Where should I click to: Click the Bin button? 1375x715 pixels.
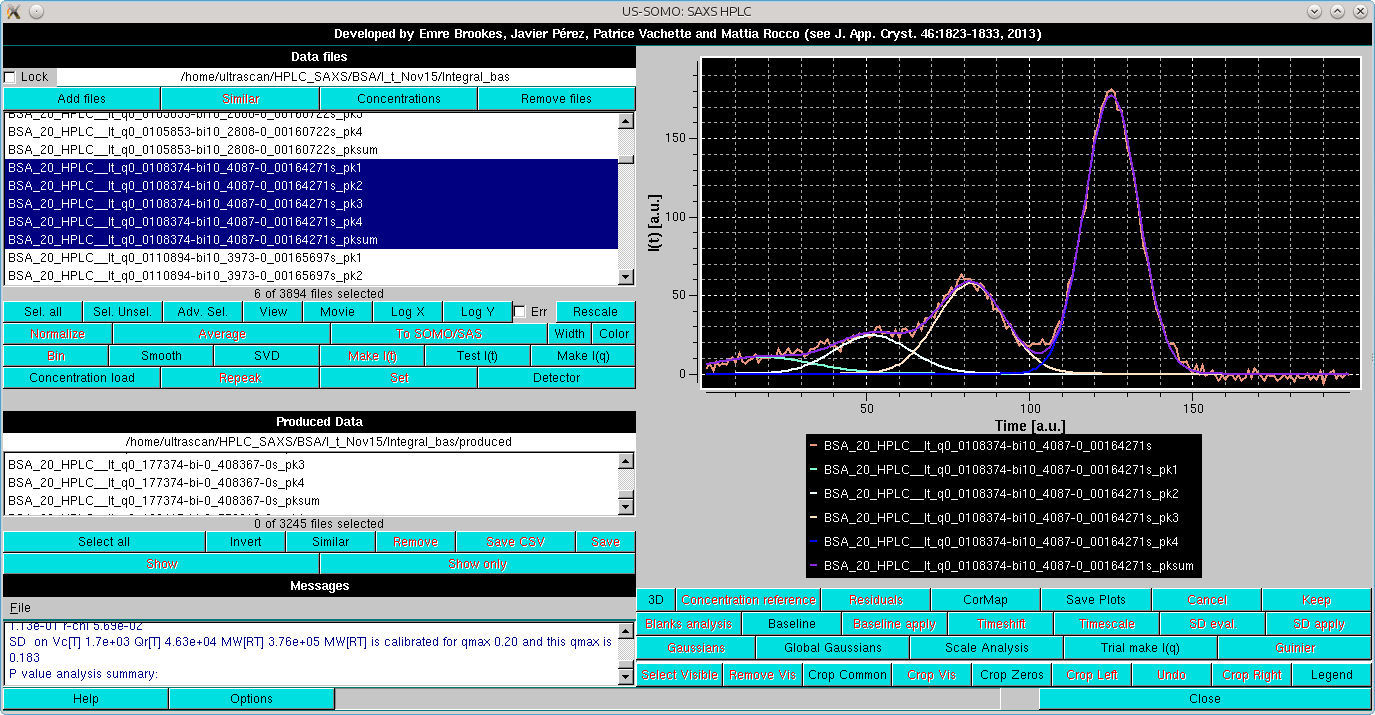pos(56,356)
